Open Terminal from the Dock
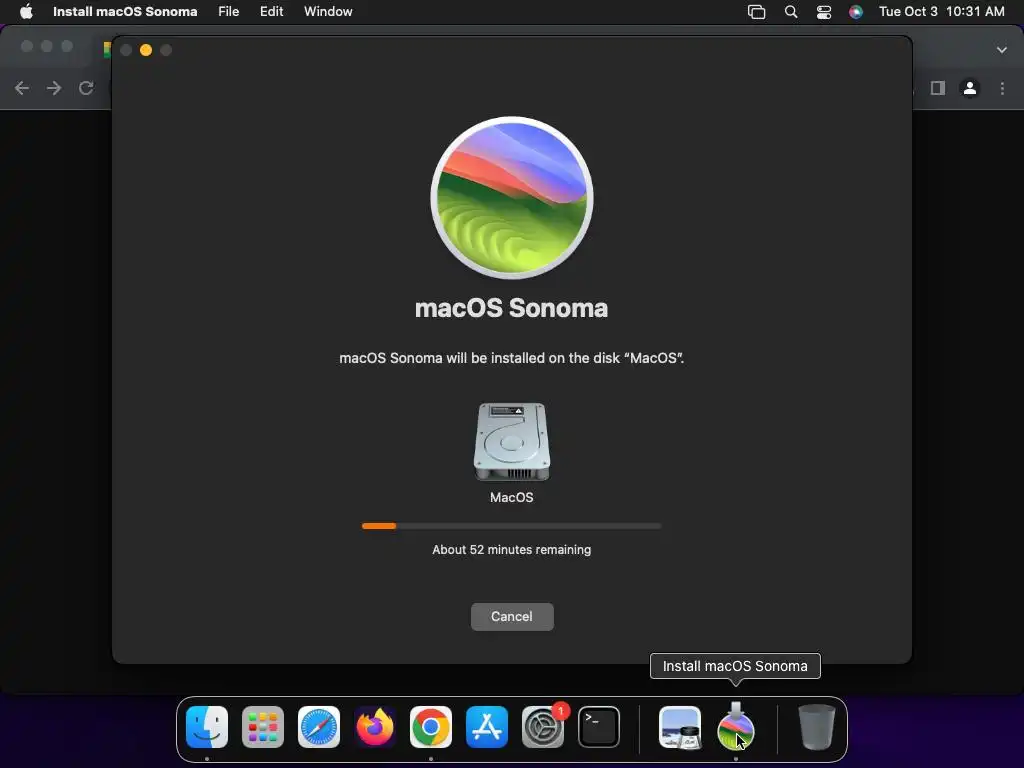The image size is (1024, 768). click(599, 727)
